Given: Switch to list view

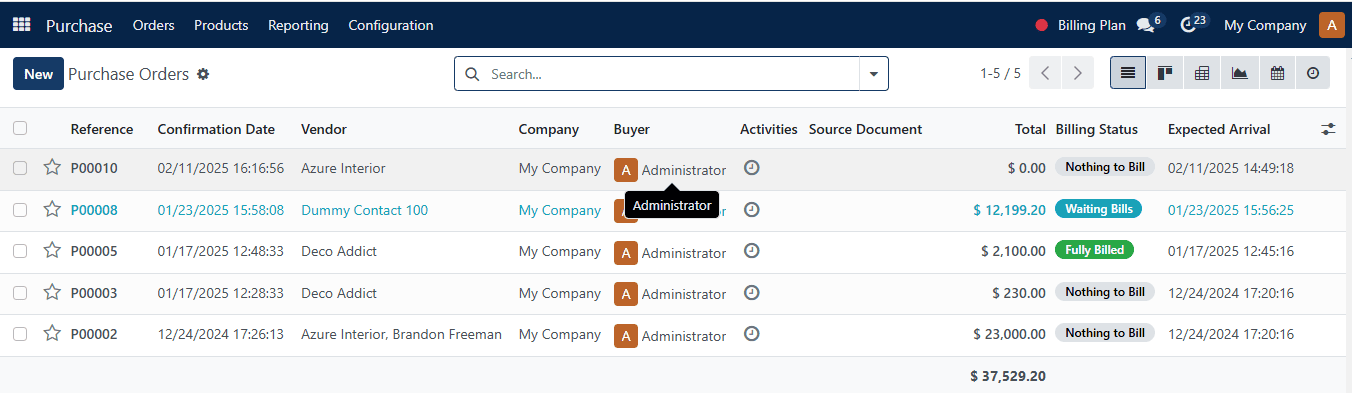Looking at the screenshot, I should tap(1128, 73).
